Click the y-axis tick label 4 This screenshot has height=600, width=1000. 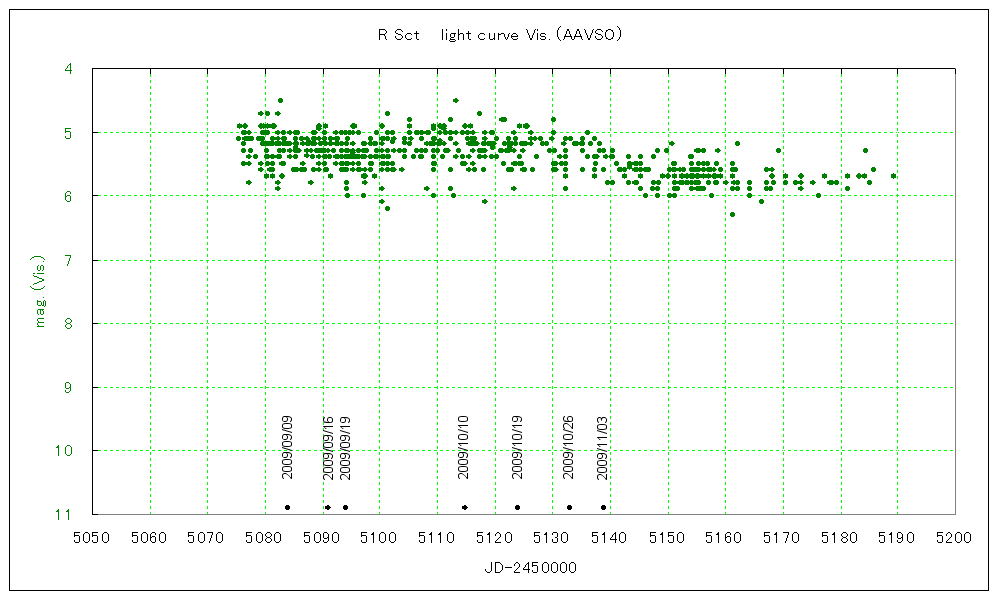(68, 69)
